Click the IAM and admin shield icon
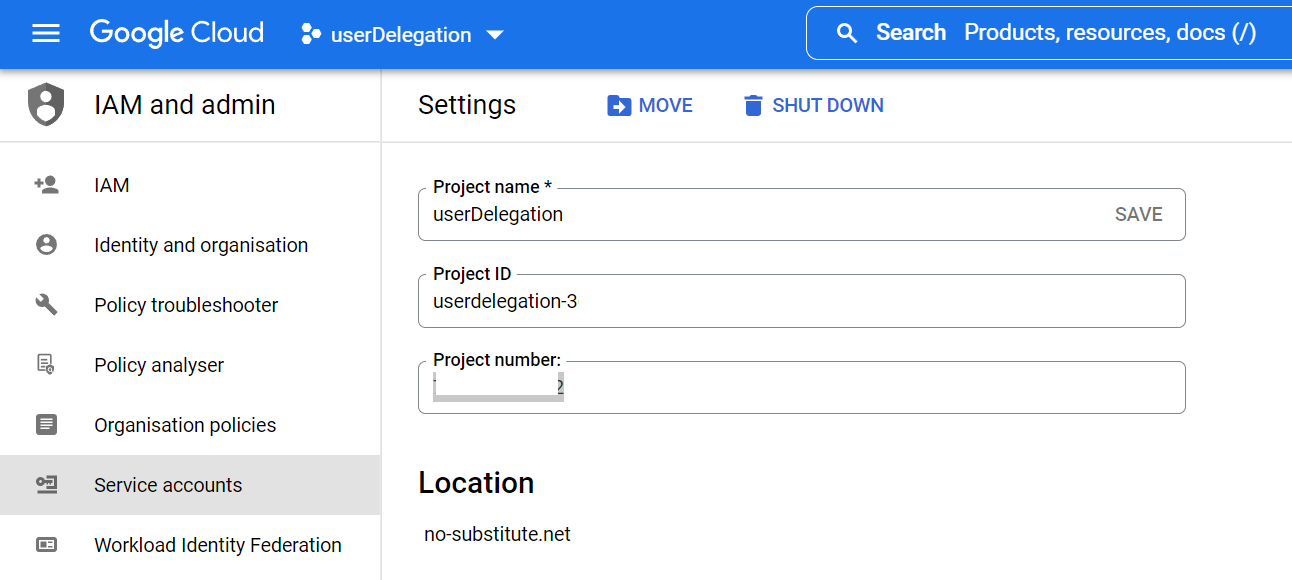The image size is (1292, 580). coord(46,105)
